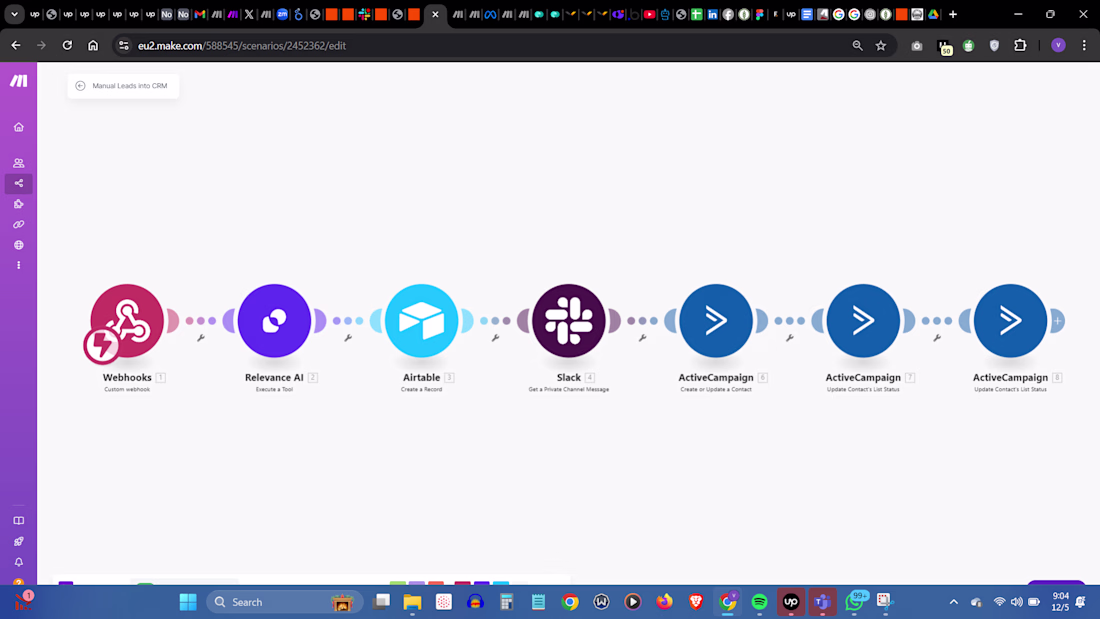Open Connections link icon in sidebar
This screenshot has width=1100, height=619.
pos(18,225)
